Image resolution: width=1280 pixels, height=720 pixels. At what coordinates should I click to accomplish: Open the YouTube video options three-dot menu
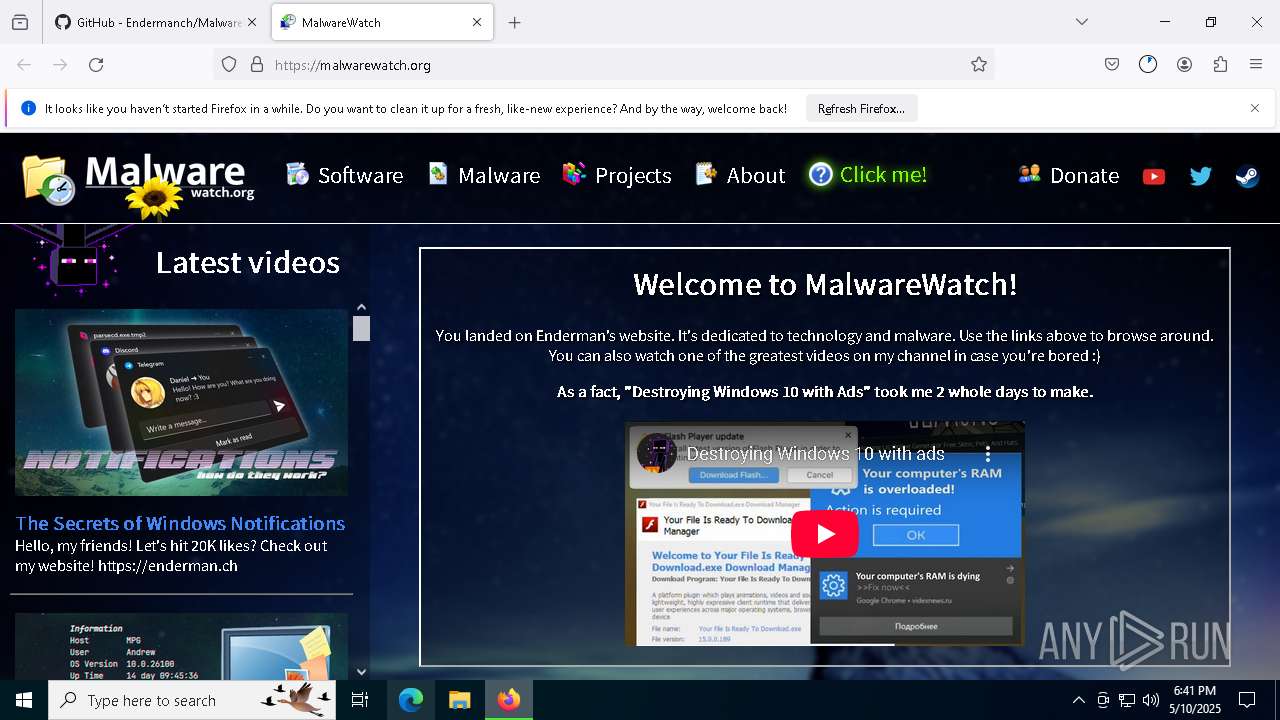point(988,454)
